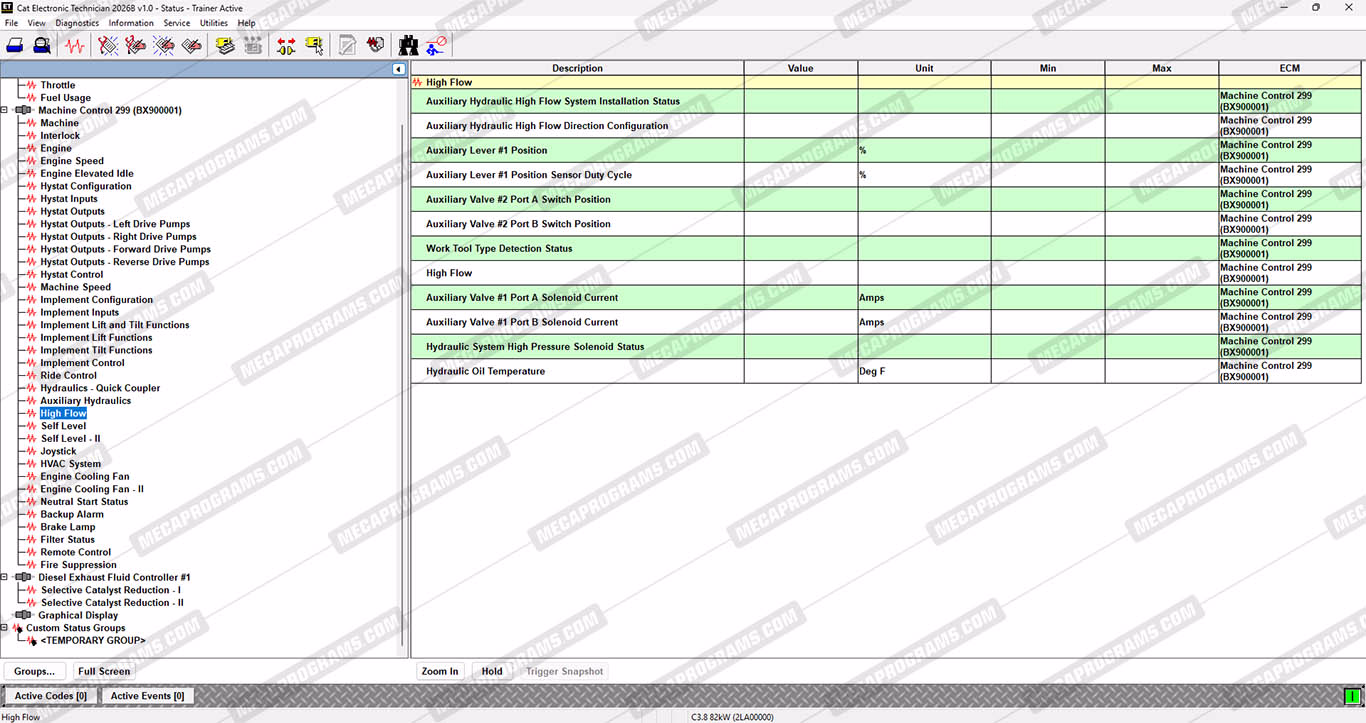The width and height of the screenshot is (1366, 723).
Task: Click the Hydraulic Oil Temperature row
Action: 886,371
